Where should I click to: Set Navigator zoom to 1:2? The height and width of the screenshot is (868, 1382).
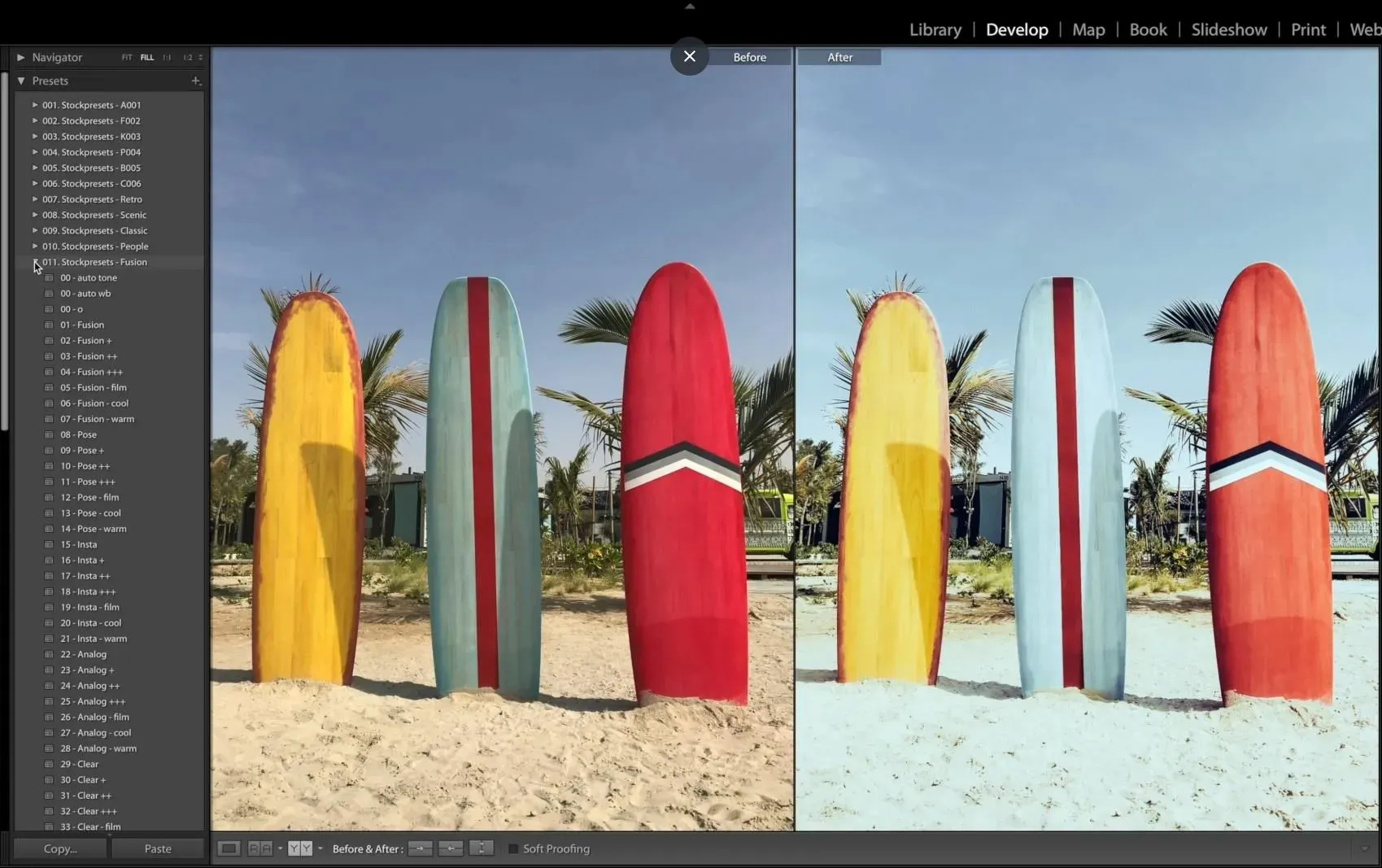(x=188, y=58)
